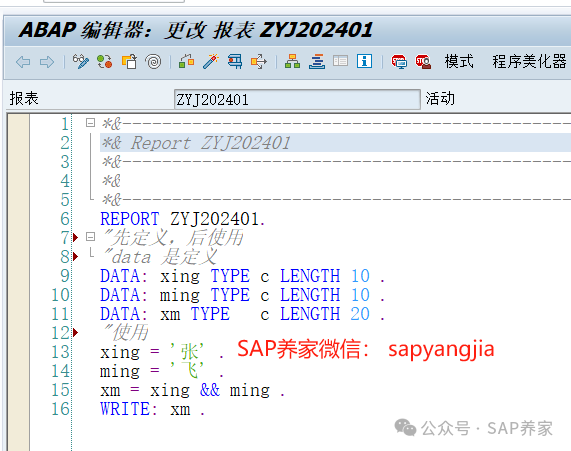Click the string literal '张' on line 13
This screenshot has height=451, width=571.
click(188, 352)
